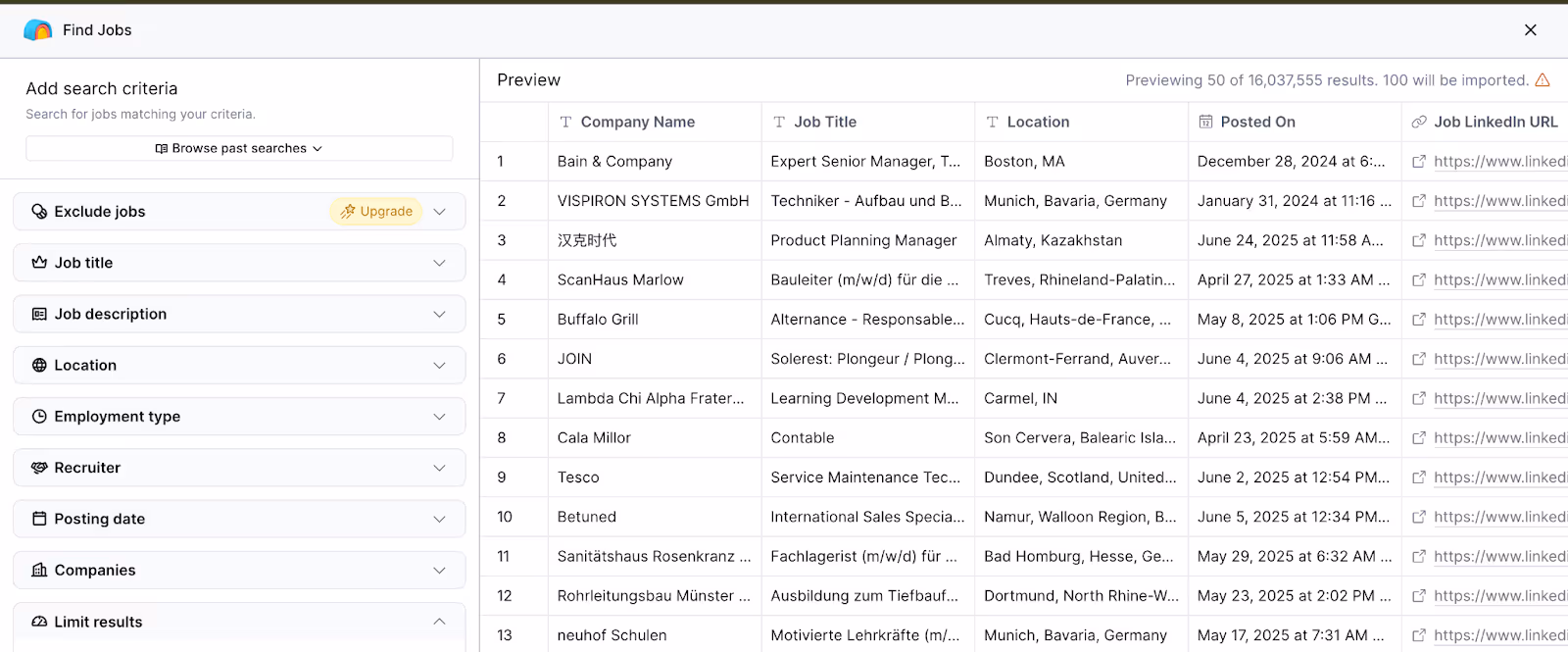Viewport: 1568px width, 652px height.
Task: Select the JOIN company cell
Action: [655, 359]
